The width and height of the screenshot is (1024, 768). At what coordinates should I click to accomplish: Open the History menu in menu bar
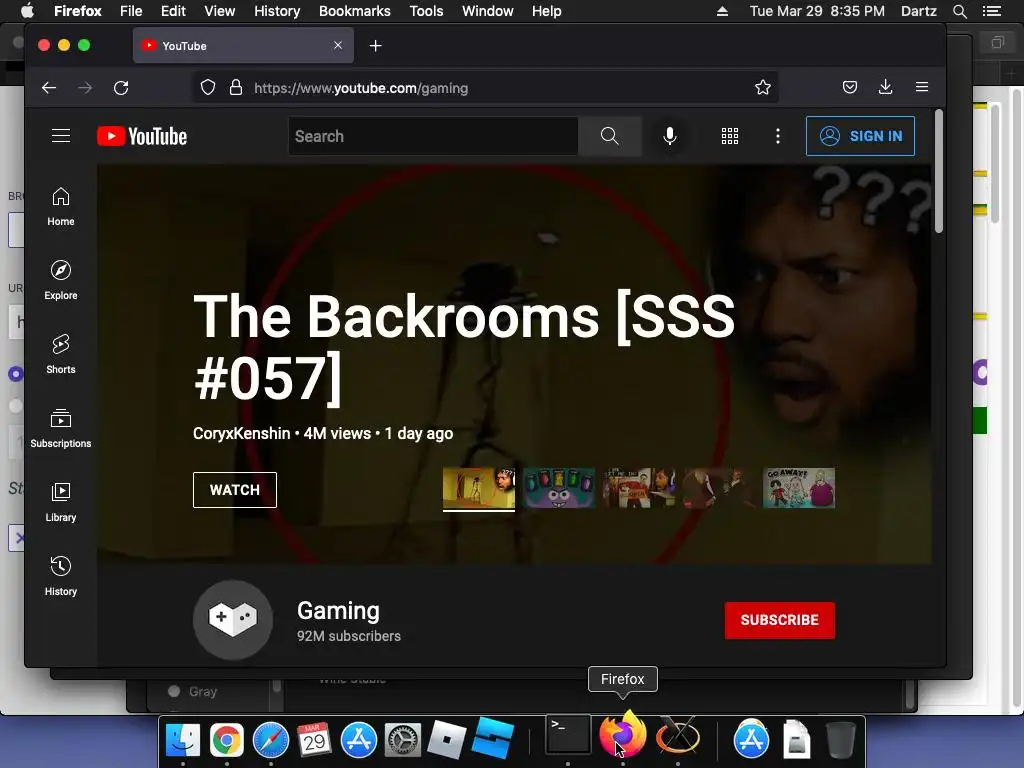point(277,11)
